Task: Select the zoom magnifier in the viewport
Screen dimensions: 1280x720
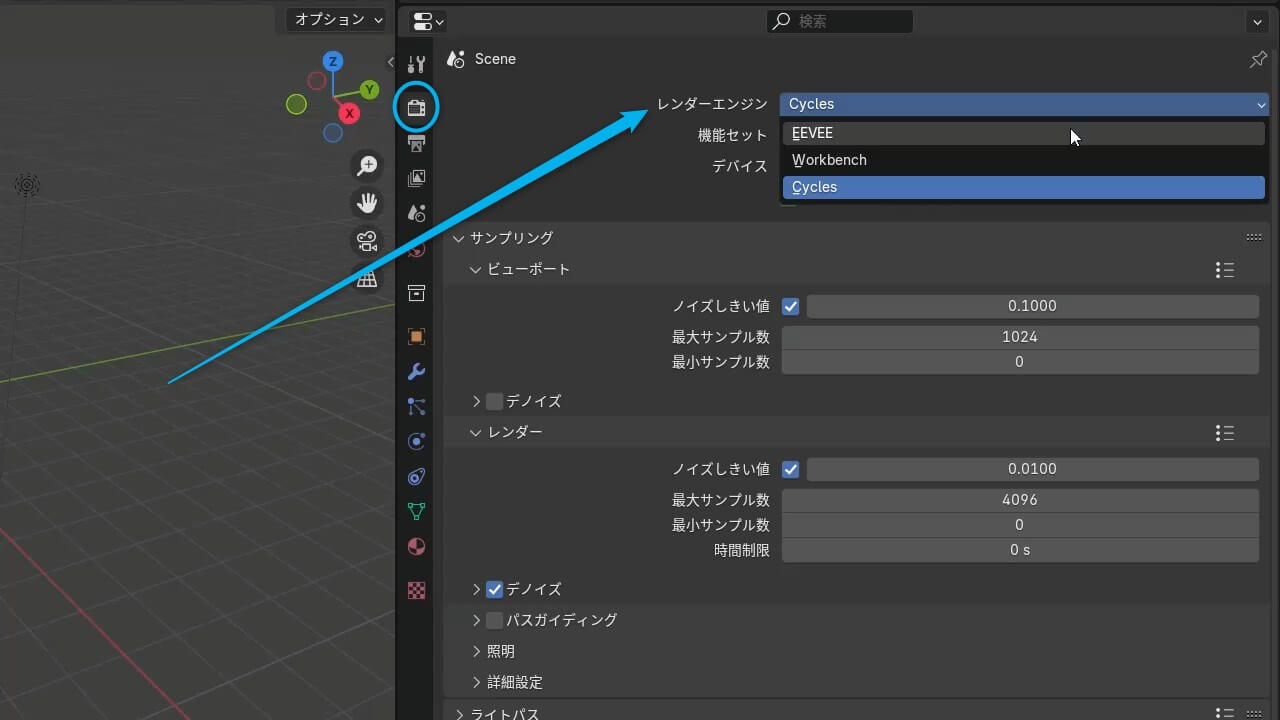Action: (x=367, y=165)
